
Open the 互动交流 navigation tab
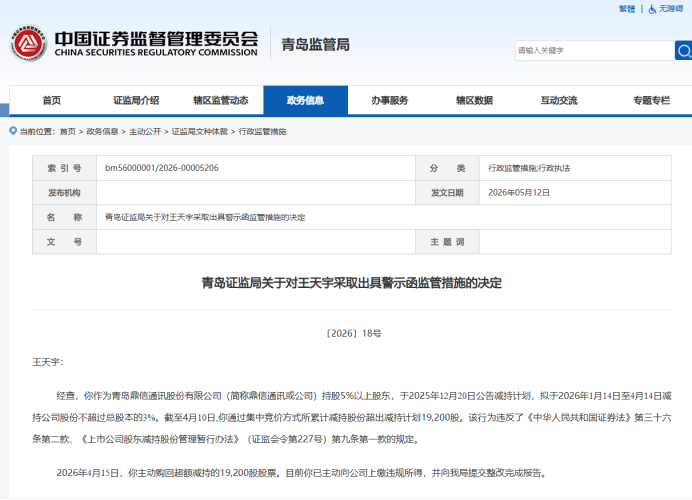(x=559, y=101)
